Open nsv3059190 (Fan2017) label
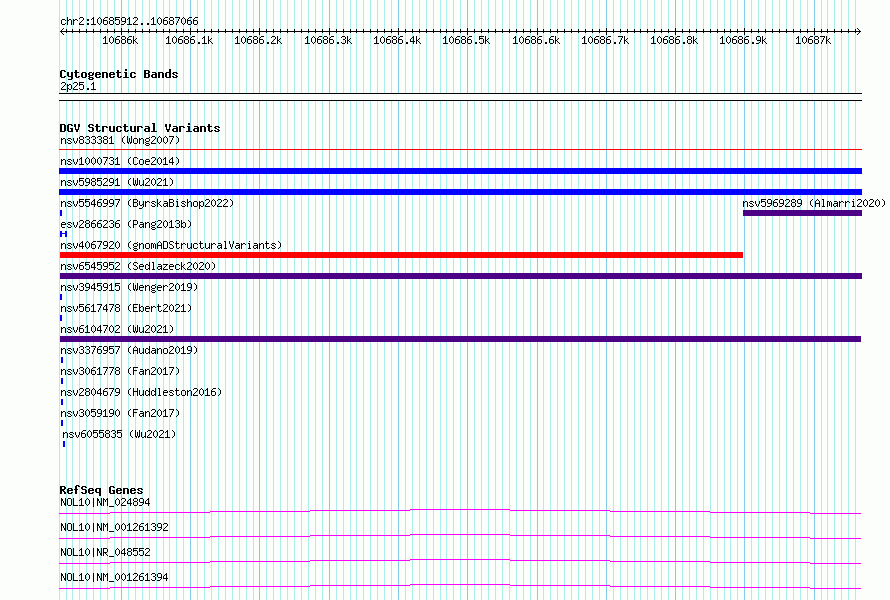The width and height of the screenshot is (890, 600). click(x=120, y=413)
